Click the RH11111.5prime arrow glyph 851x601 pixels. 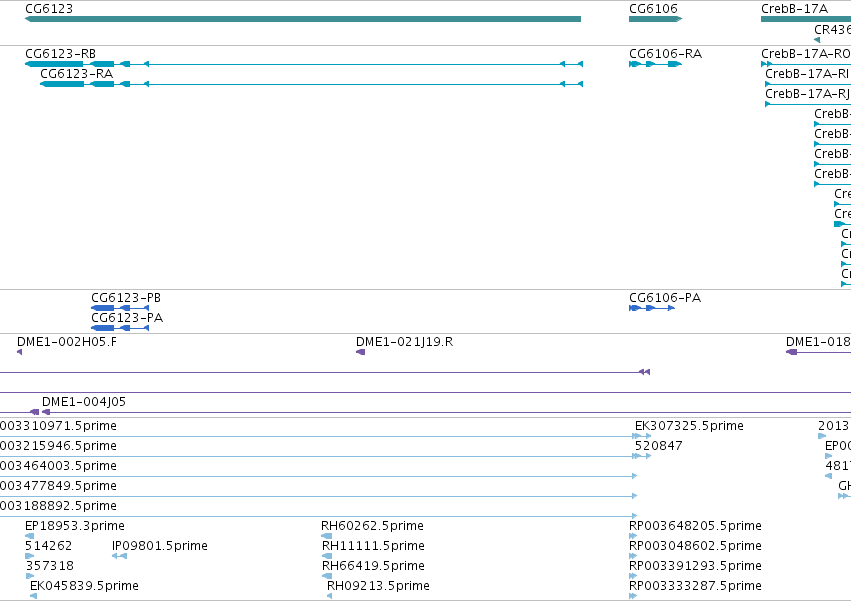[x=327, y=556]
